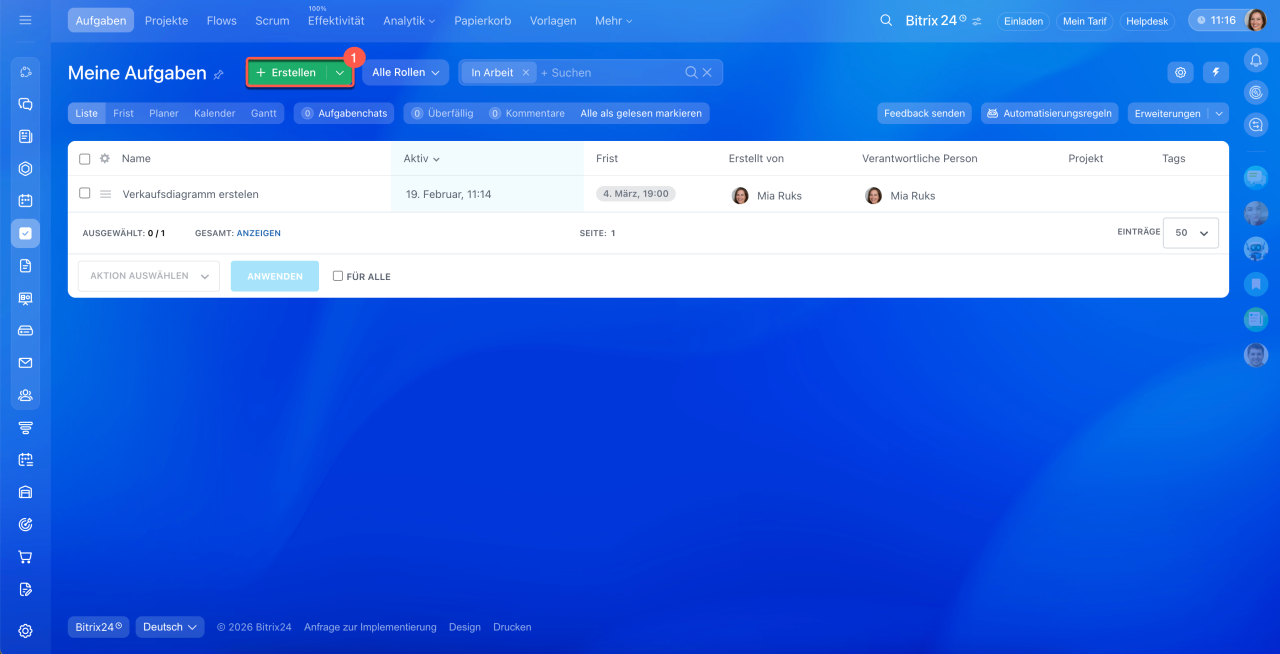Viewport: 1280px width, 654px height.
Task: Open the Online Store cart icon in left sidebar
Action: (26, 557)
